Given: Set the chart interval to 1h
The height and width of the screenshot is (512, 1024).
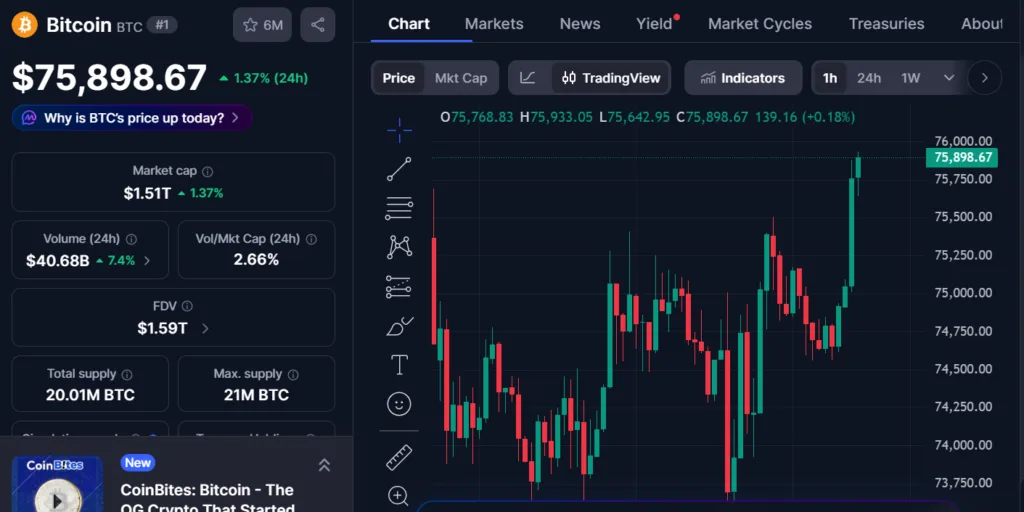Looking at the screenshot, I should click(829, 78).
